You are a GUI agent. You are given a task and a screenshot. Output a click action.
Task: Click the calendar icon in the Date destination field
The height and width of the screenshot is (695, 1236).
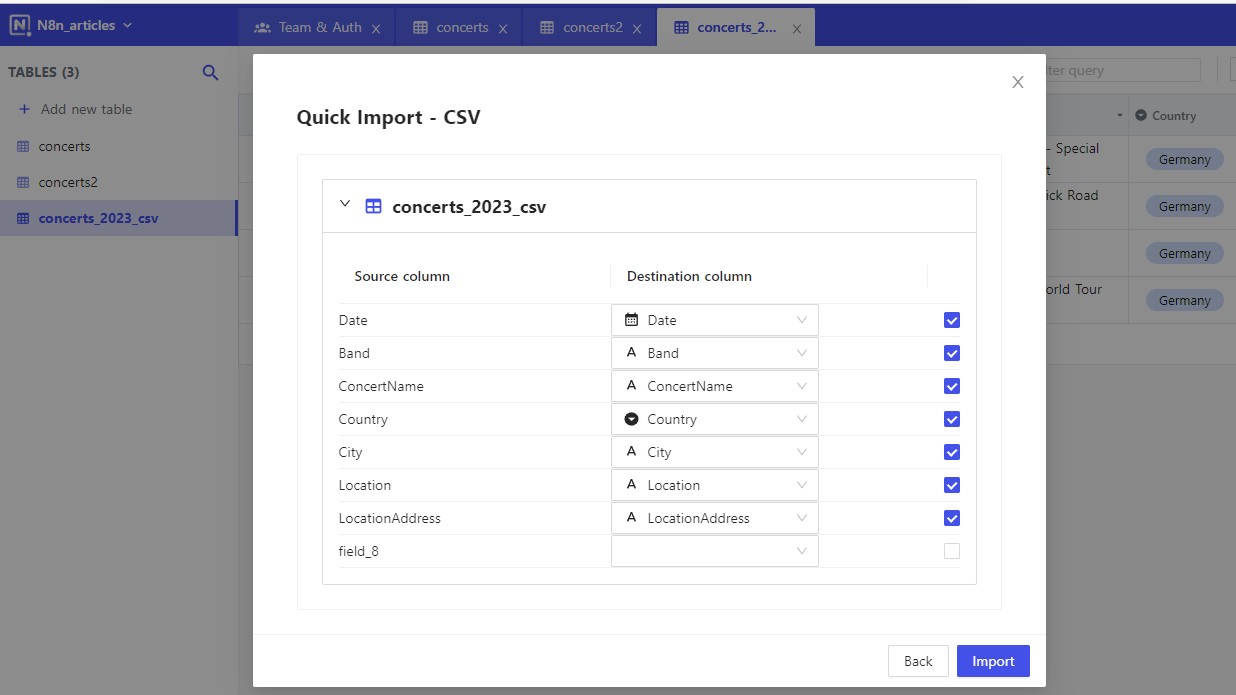pos(632,319)
